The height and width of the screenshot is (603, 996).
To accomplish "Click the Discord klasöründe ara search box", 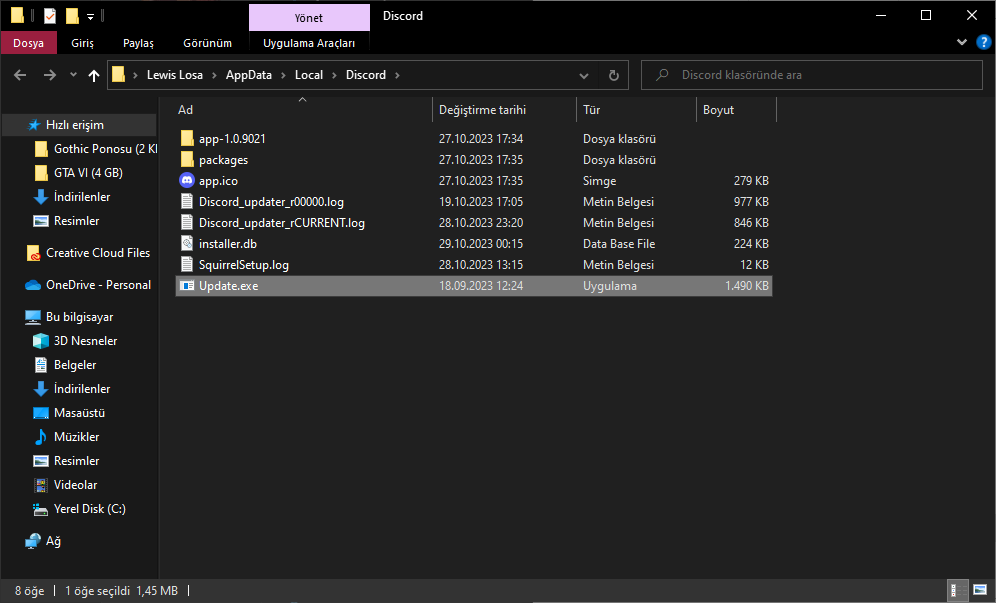I will (812, 75).
